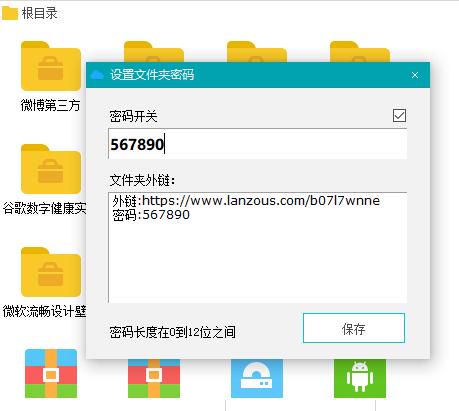Close the 设置文件夹密码 dialog
Image resolution: width=459 pixels, height=411 pixels.
(415, 75)
